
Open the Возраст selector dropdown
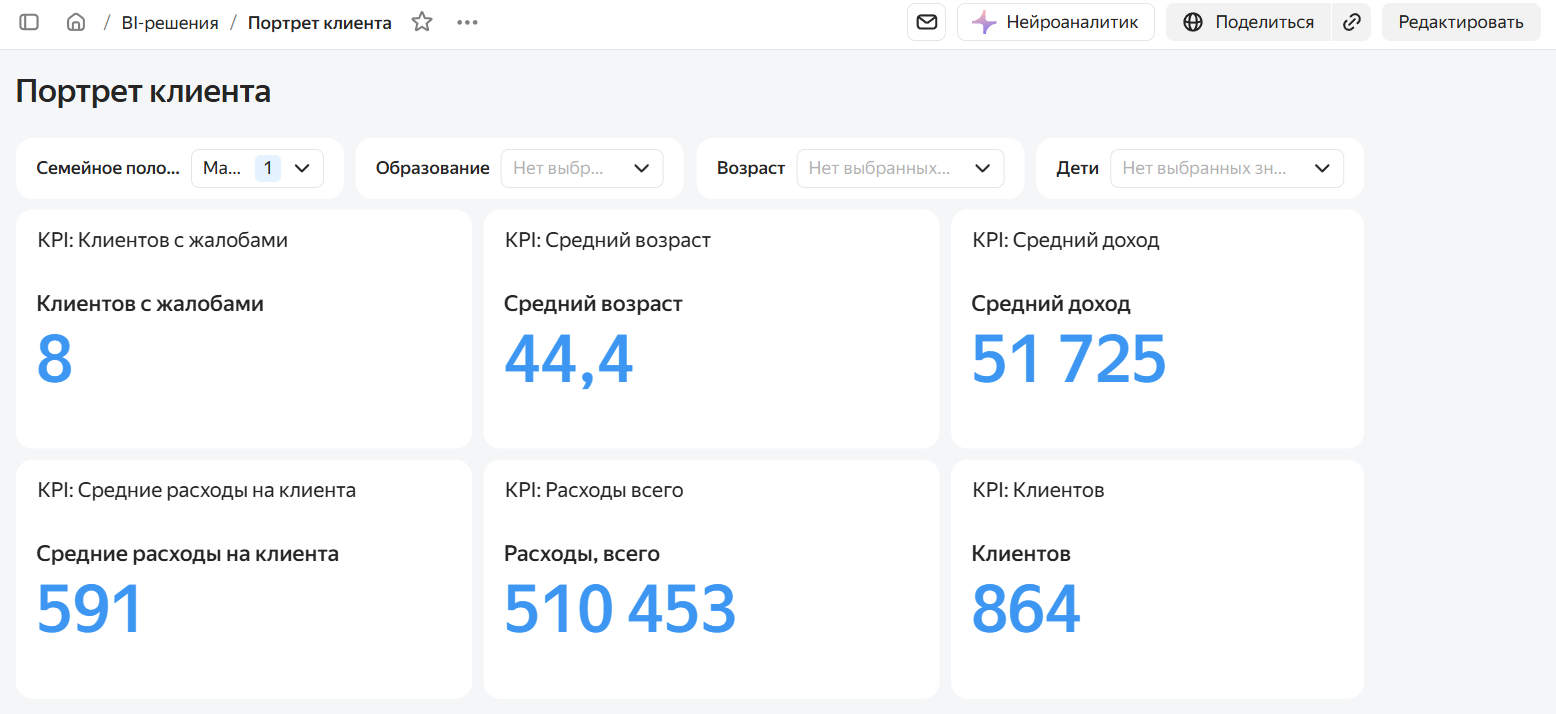[900, 168]
